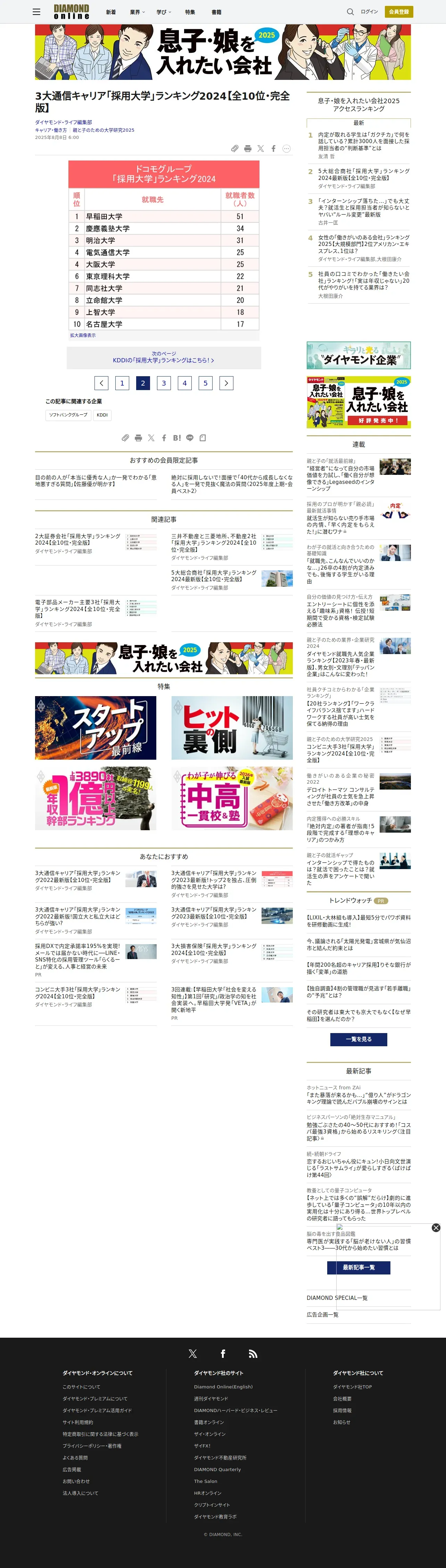Close the floating ad with X button
446x1568 pixels.
point(436,1228)
